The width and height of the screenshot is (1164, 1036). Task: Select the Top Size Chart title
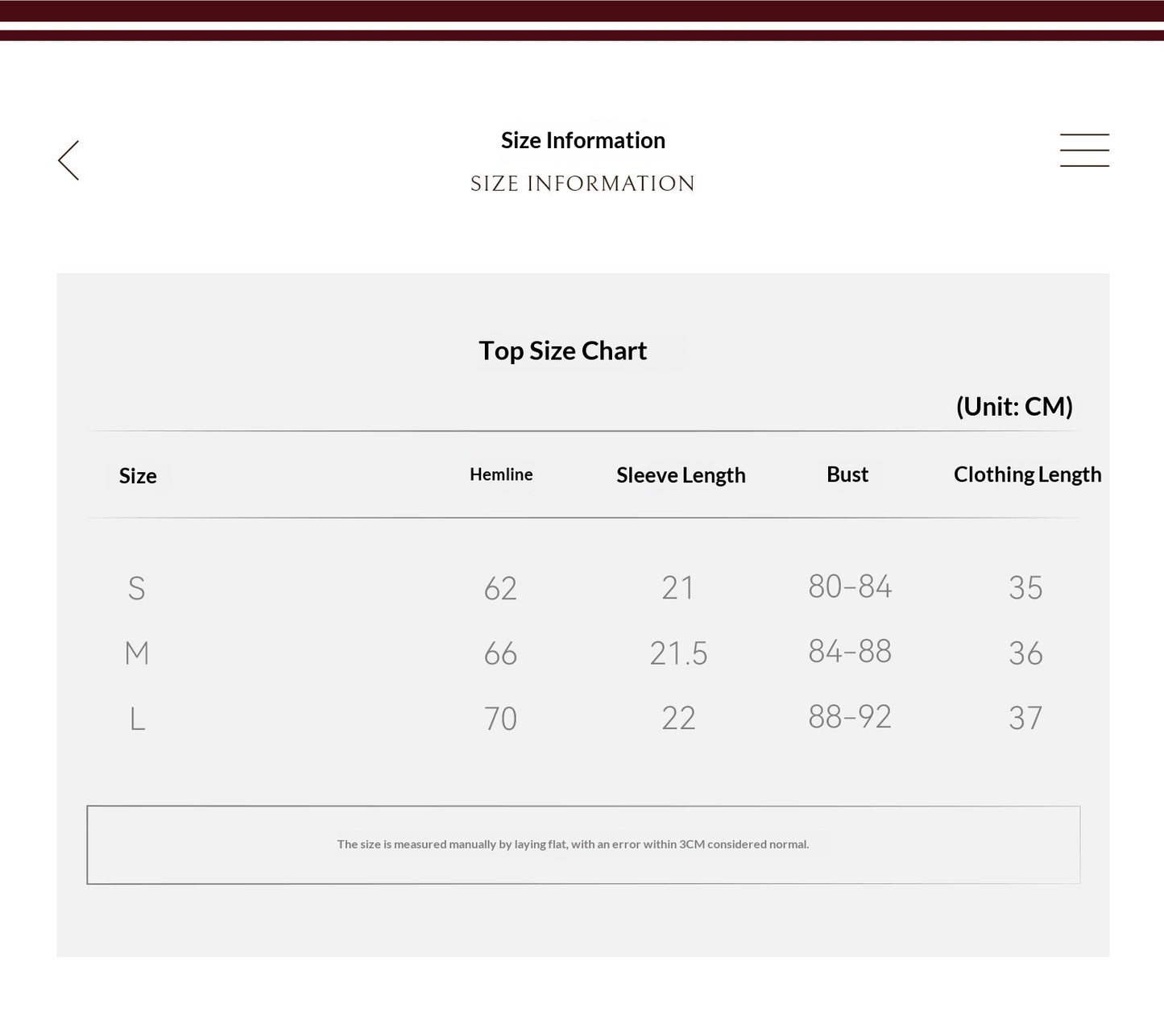[x=563, y=351]
